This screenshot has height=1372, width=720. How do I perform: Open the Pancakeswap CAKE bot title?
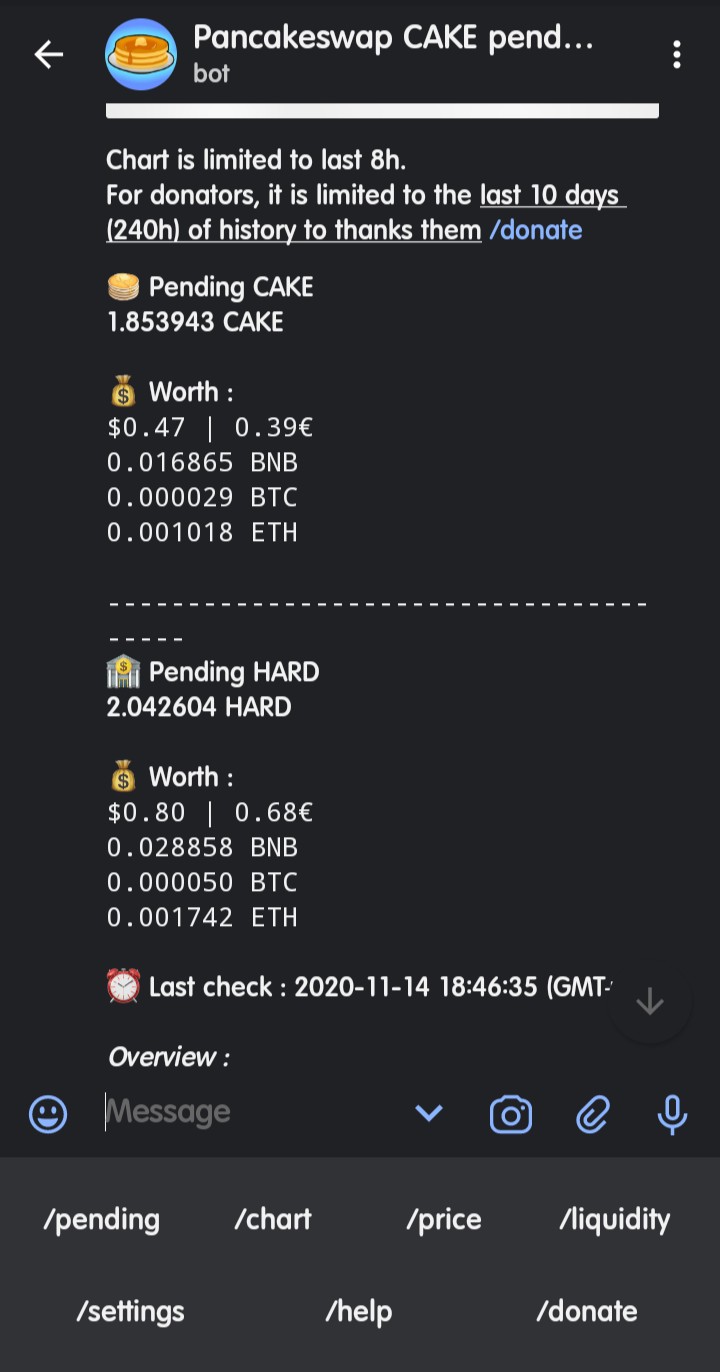tap(393, 39)
